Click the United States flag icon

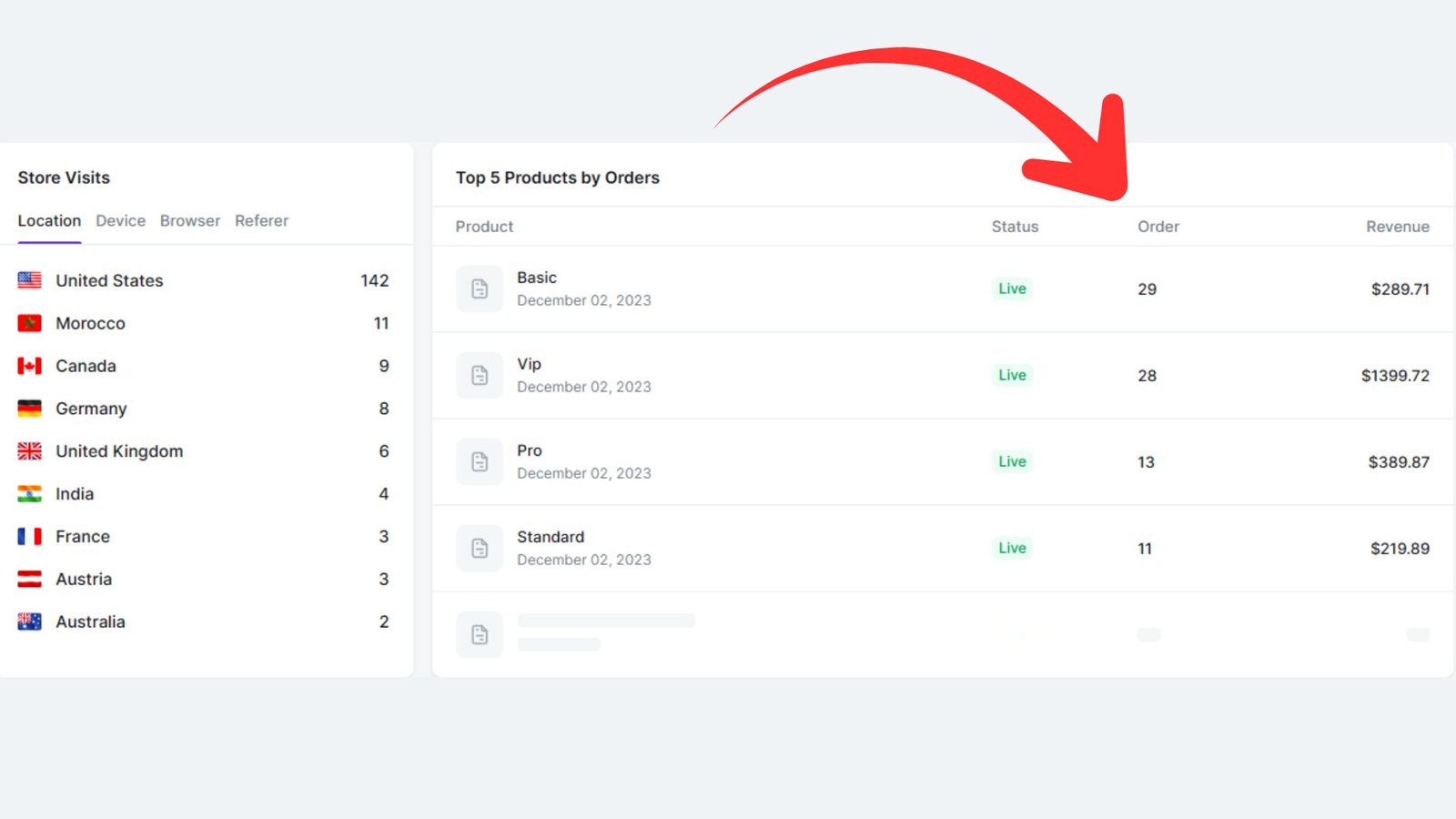(x=30, y=280)
